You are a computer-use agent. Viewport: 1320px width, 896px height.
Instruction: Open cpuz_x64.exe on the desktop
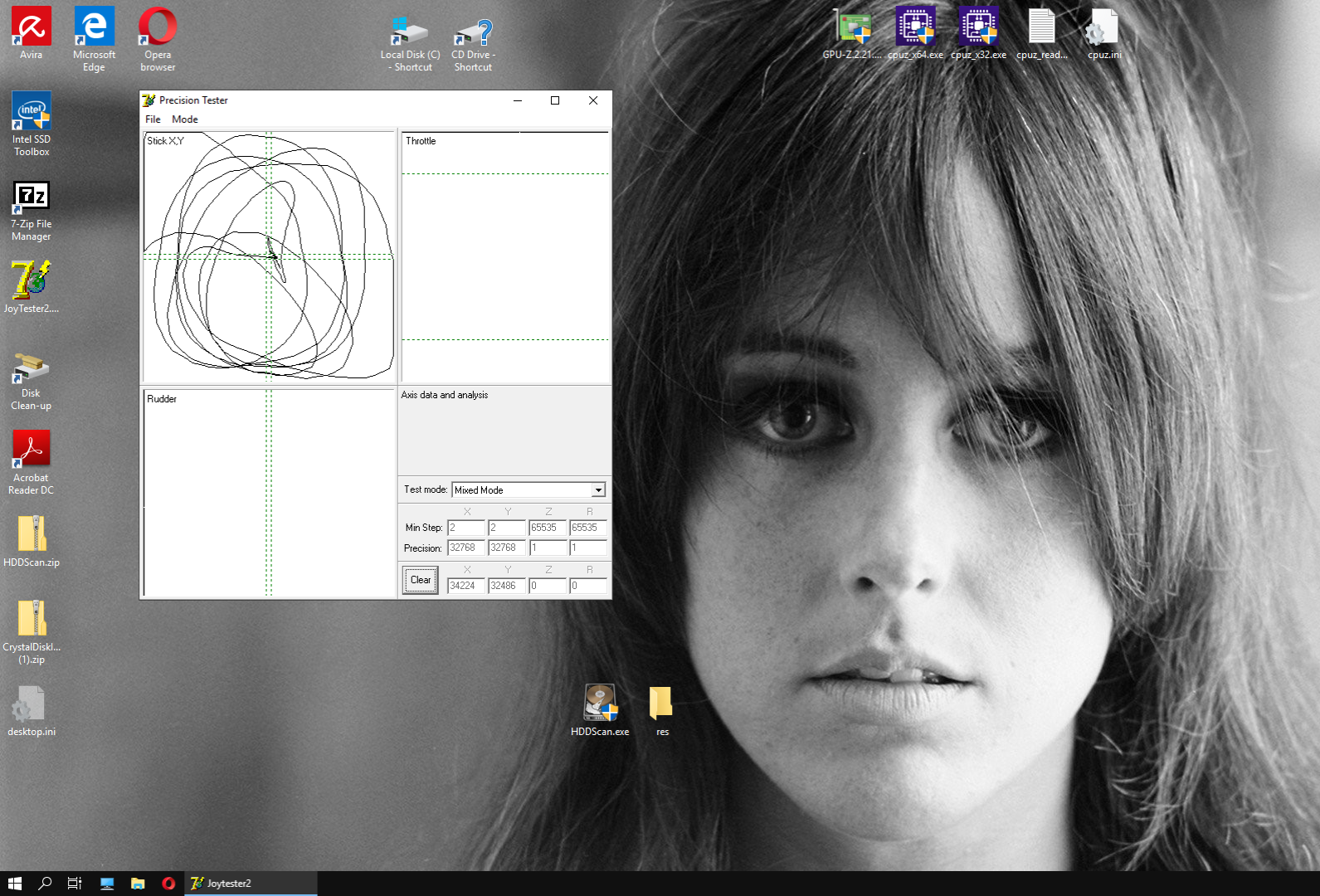[915, 28]
